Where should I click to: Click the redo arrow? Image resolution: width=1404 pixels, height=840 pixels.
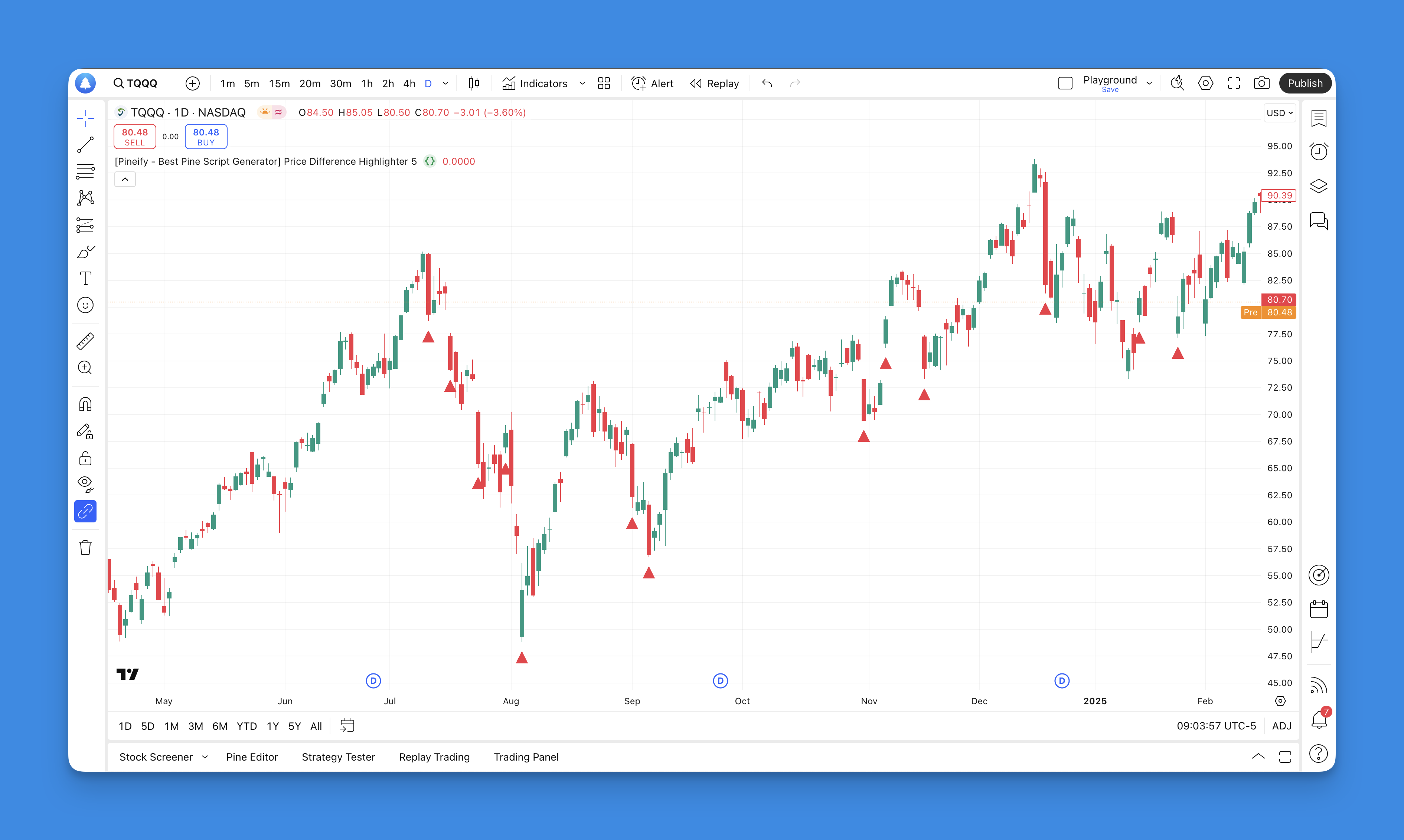(795, 83)
